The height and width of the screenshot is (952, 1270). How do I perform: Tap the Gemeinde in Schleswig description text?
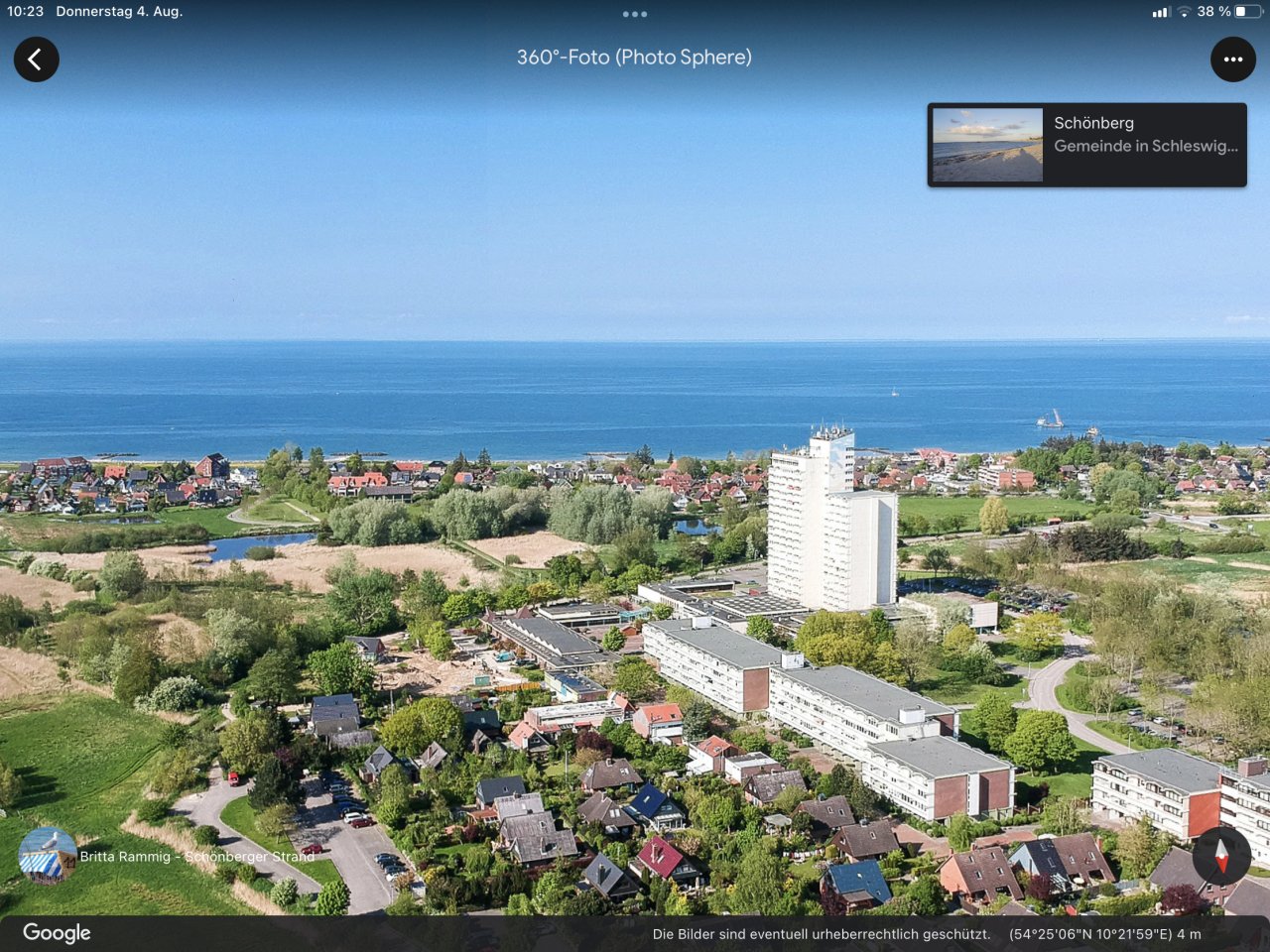click(1148, 146)
